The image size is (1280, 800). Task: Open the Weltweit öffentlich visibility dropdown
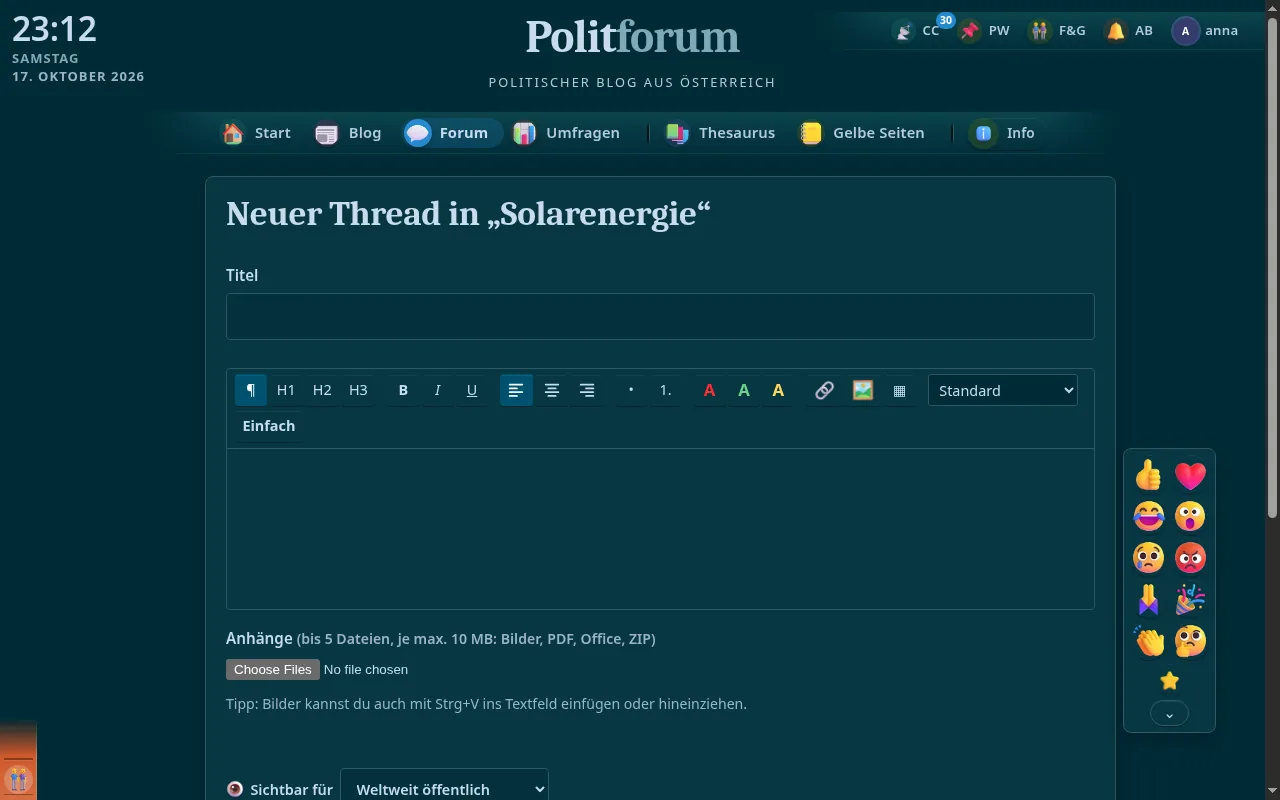444,789
